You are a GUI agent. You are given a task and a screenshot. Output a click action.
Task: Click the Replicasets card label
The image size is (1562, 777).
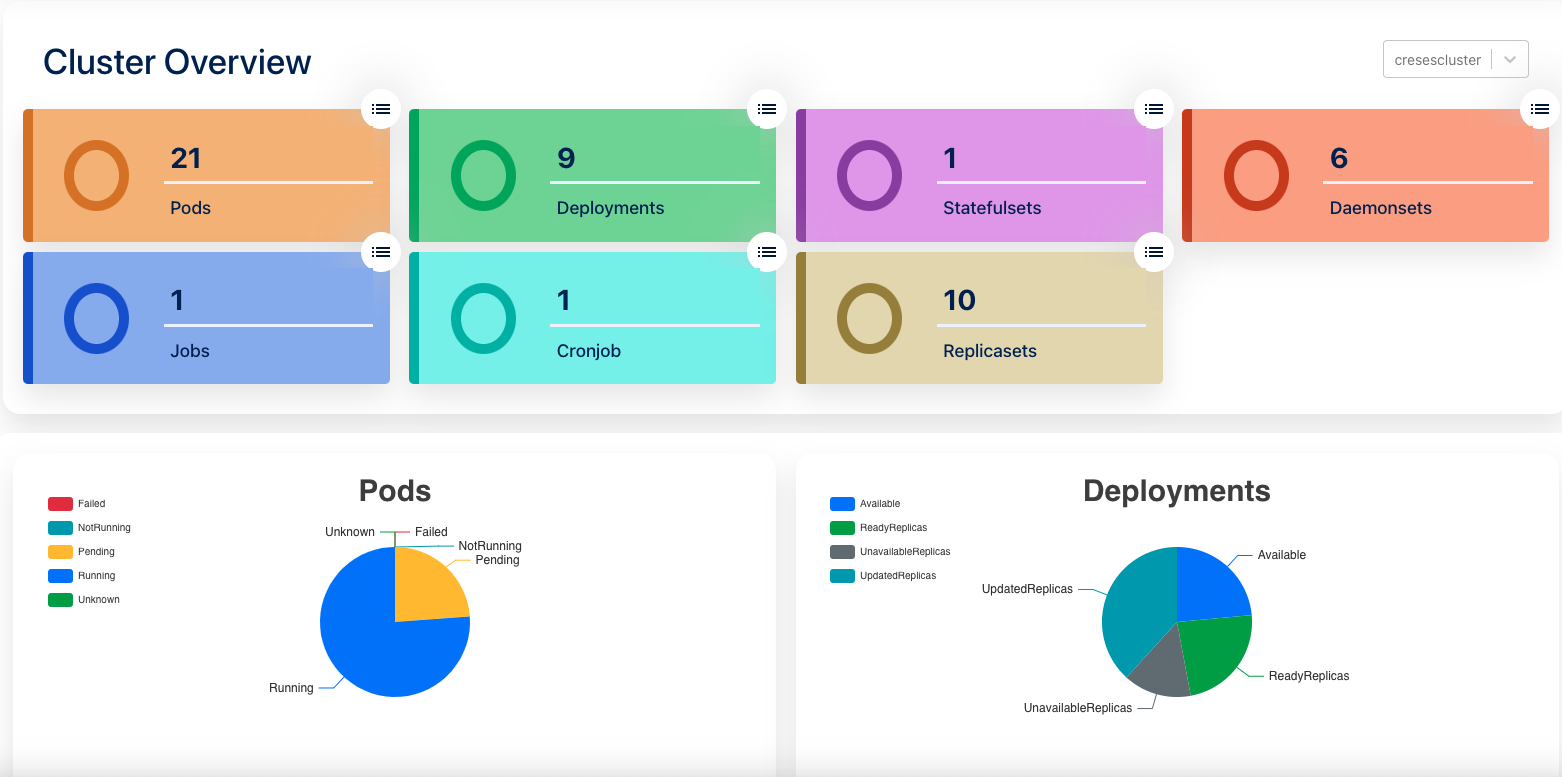989,351
